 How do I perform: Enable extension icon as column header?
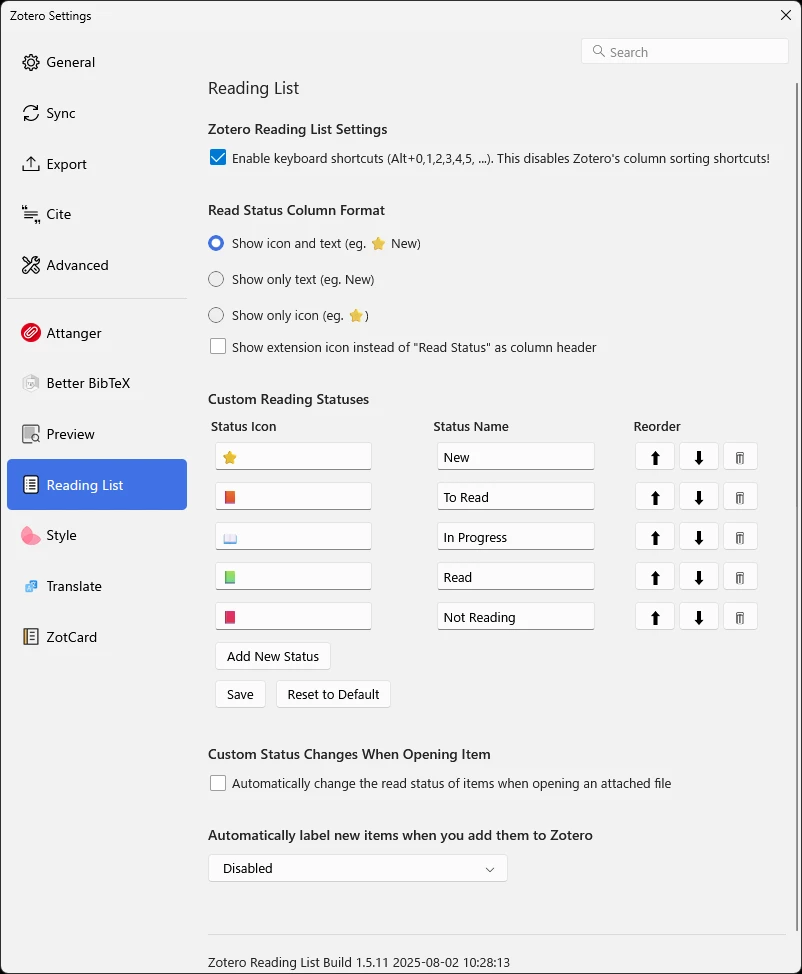pyautogui.click(x=218, y=347)
